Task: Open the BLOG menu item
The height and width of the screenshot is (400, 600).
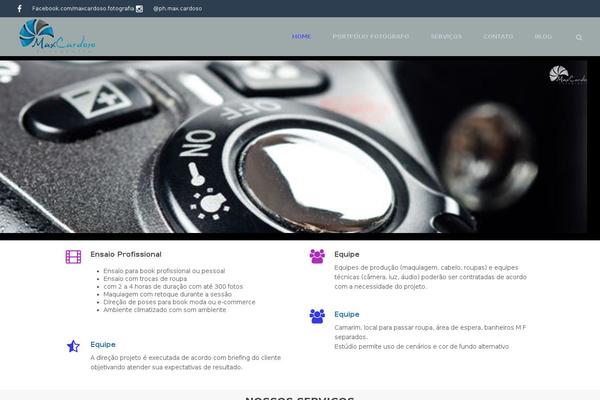Action: [543, 36]
